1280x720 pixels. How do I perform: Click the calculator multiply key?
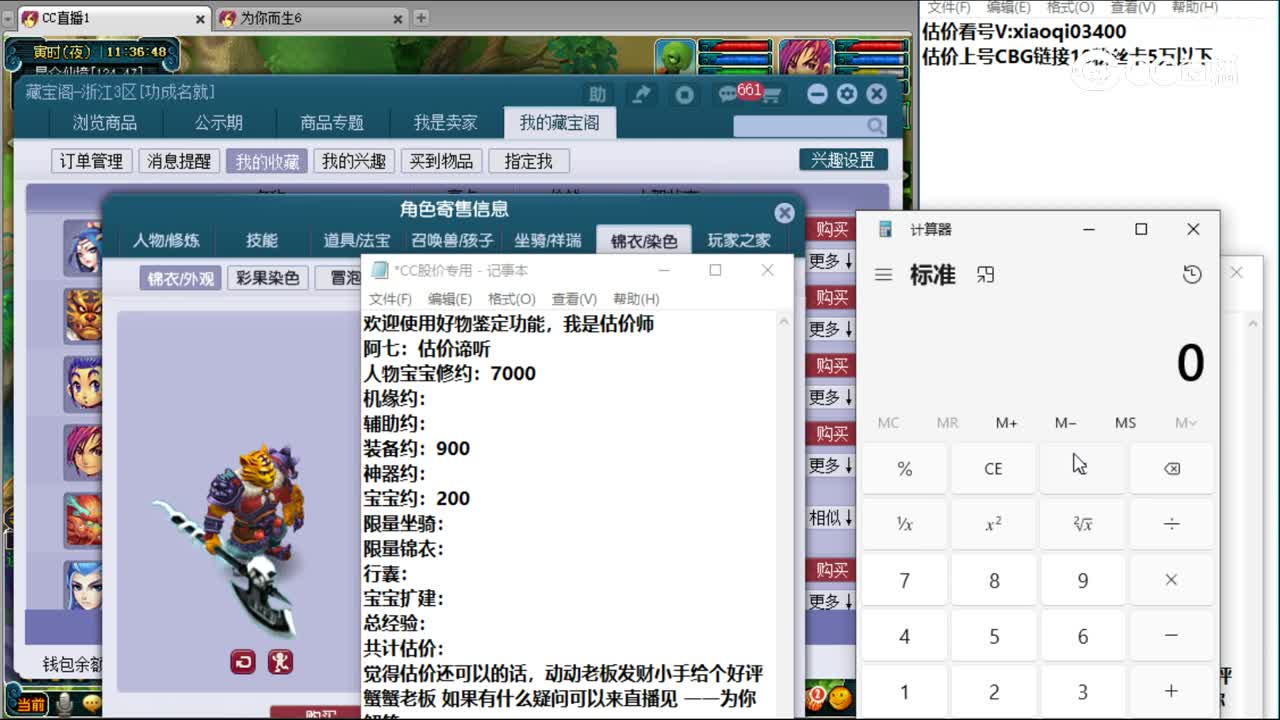tap(1172, 580)
